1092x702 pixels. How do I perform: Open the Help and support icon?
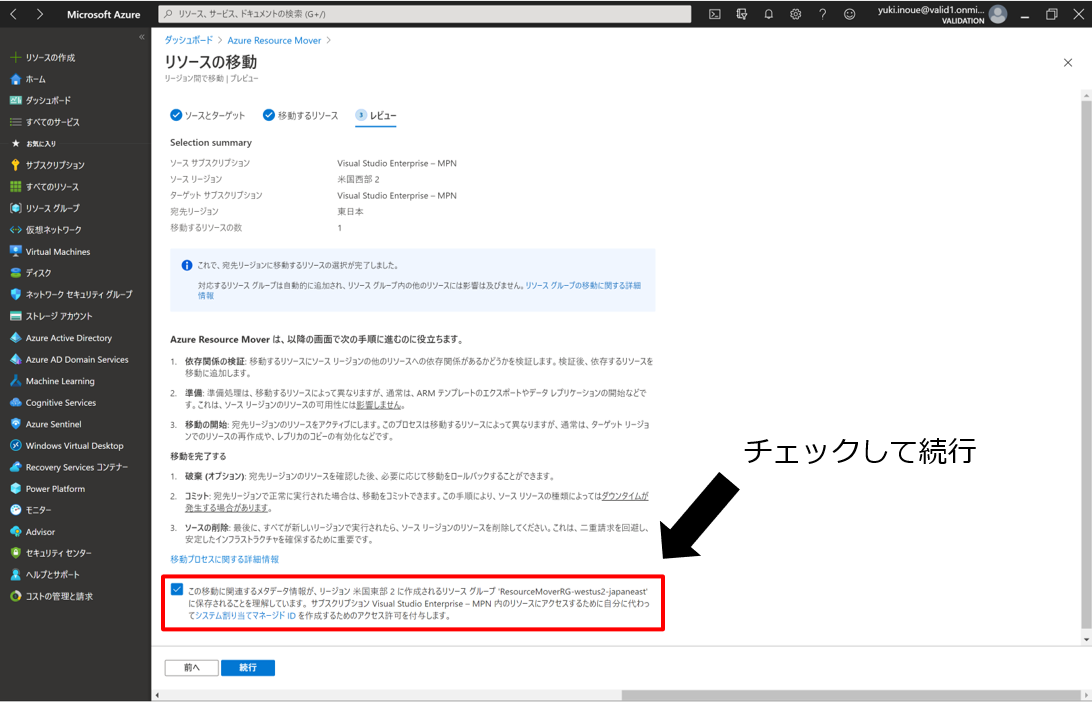[15, 575]
